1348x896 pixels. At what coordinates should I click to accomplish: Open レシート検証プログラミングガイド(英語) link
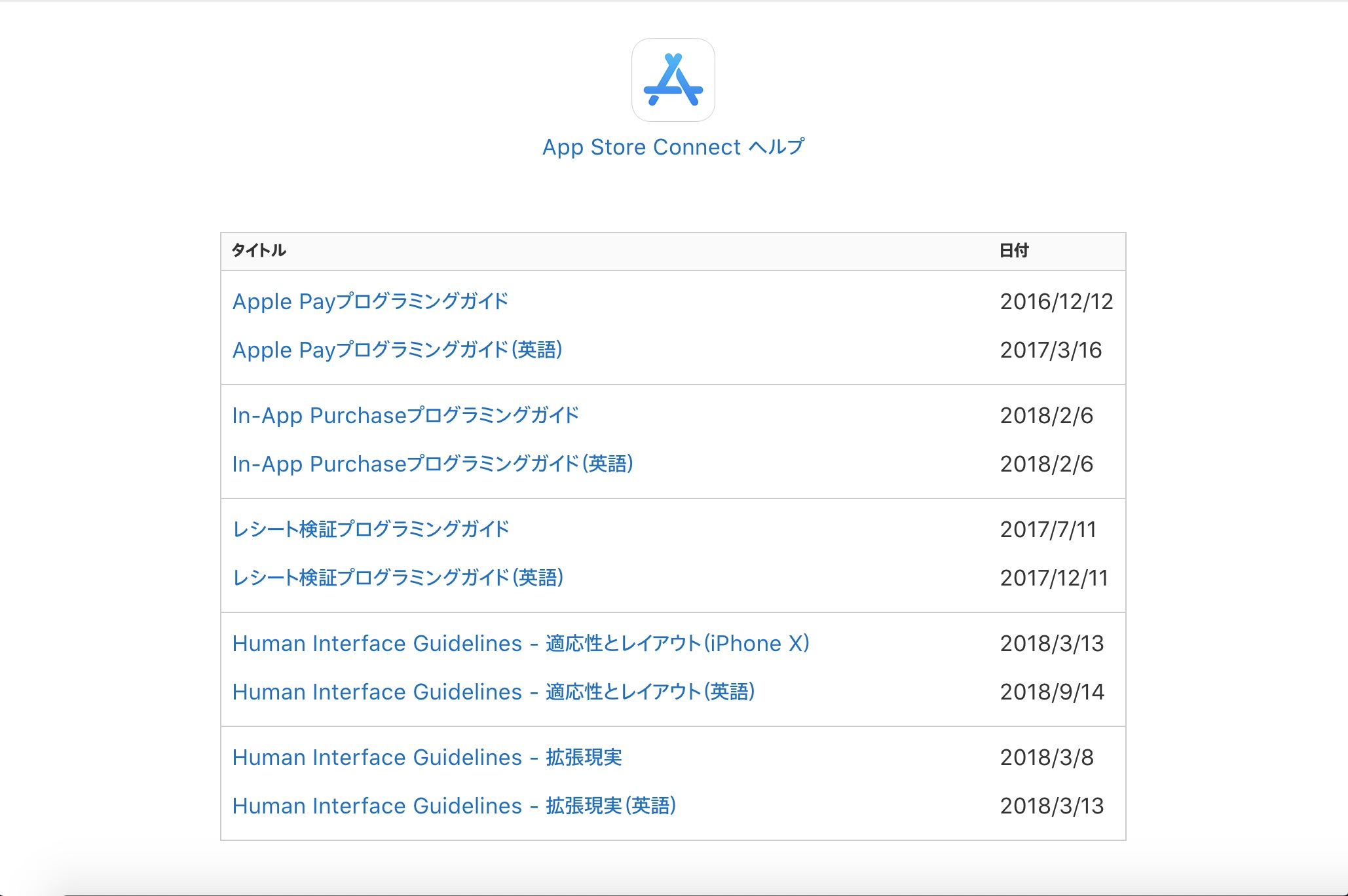point(398,578)
